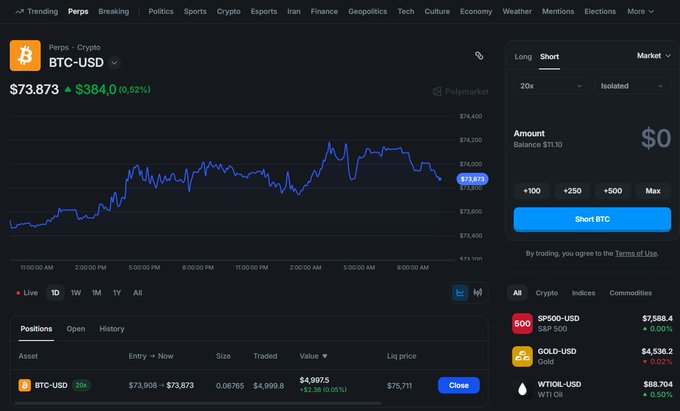Open the Isolated margin mode dropdown
680x411 pixels.
(x=632, y=86)
